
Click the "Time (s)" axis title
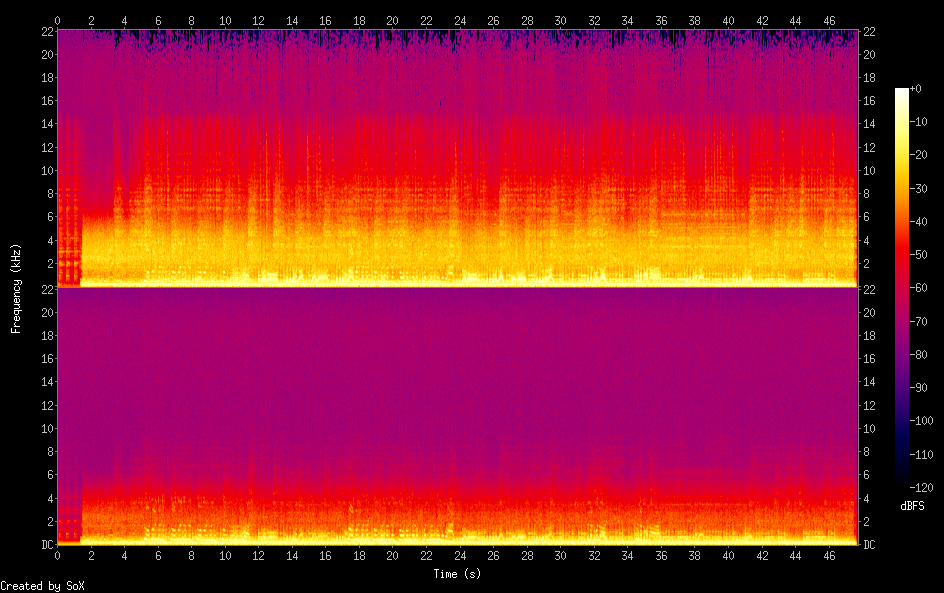tap(458, 574)
